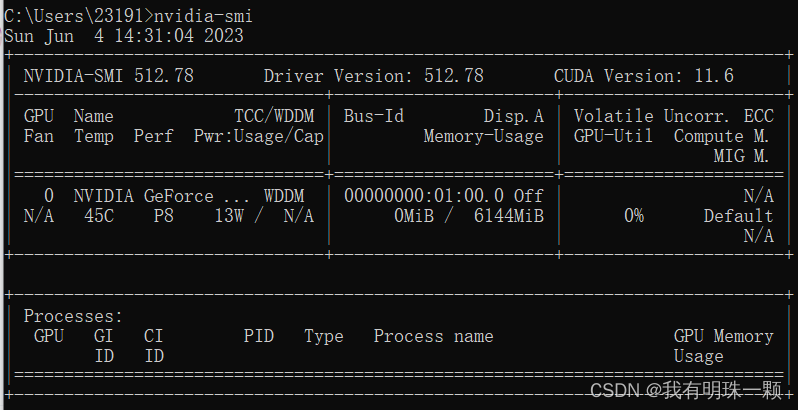Click the Memory-Usage header
Screen dimensions: 798x410
(483, 136)
